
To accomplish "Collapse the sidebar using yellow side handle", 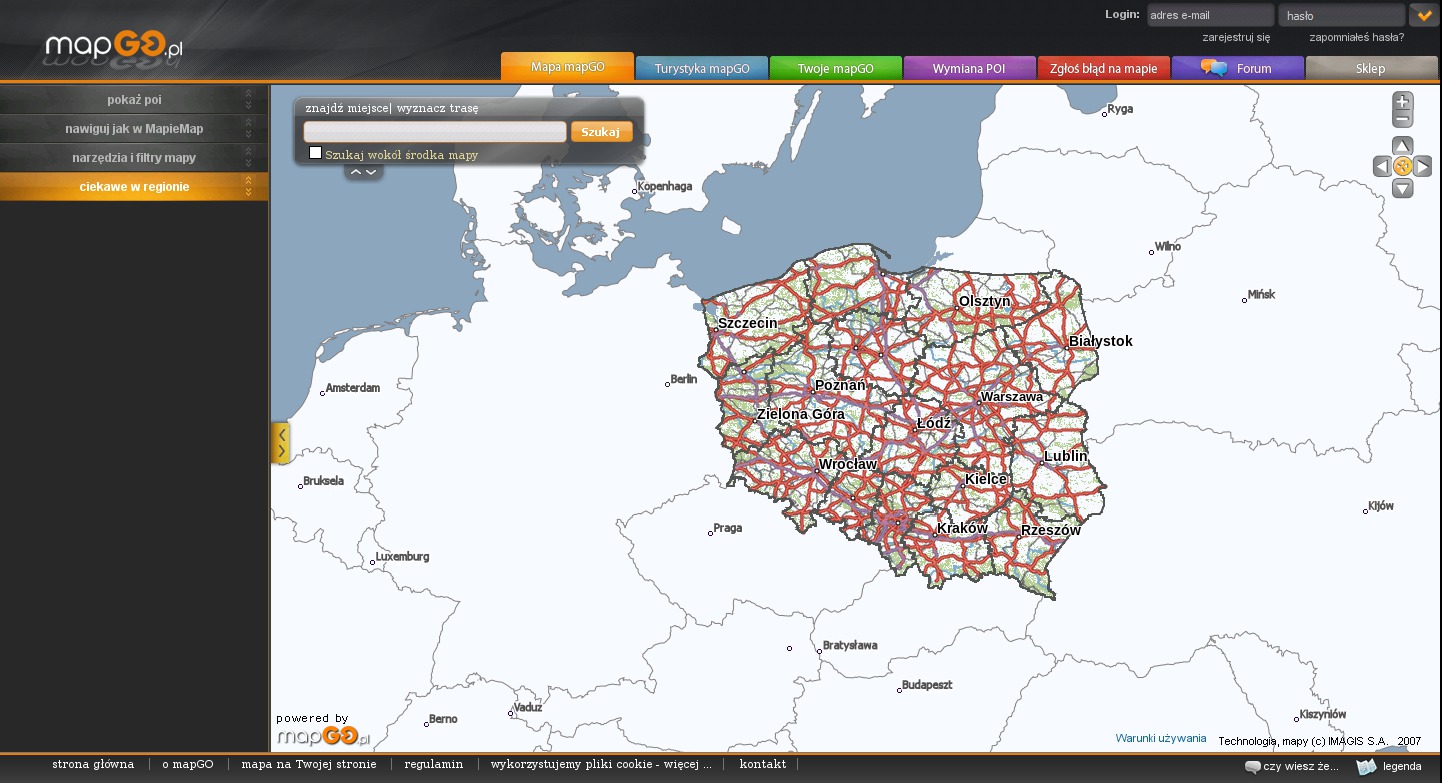I will [x=281, y=443].
